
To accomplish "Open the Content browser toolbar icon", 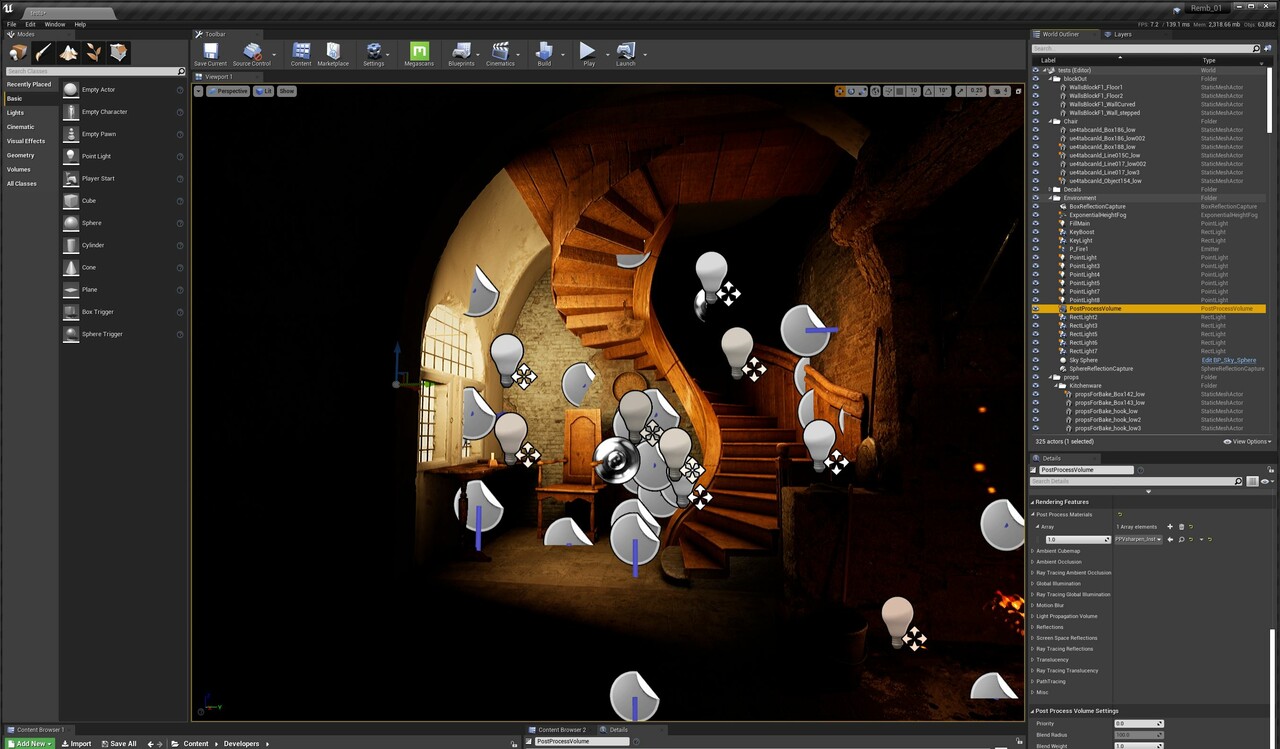I will (301, 54).
